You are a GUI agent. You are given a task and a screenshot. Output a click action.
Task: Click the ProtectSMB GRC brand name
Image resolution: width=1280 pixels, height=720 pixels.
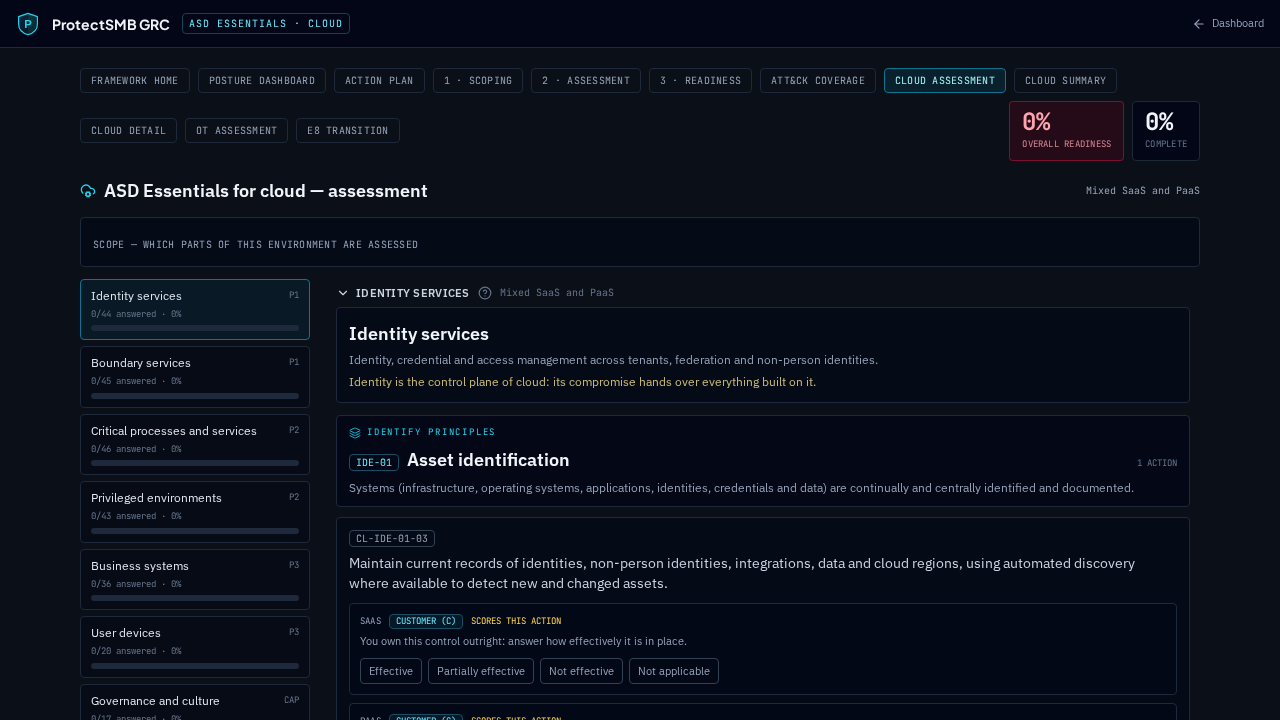(111, 24)
